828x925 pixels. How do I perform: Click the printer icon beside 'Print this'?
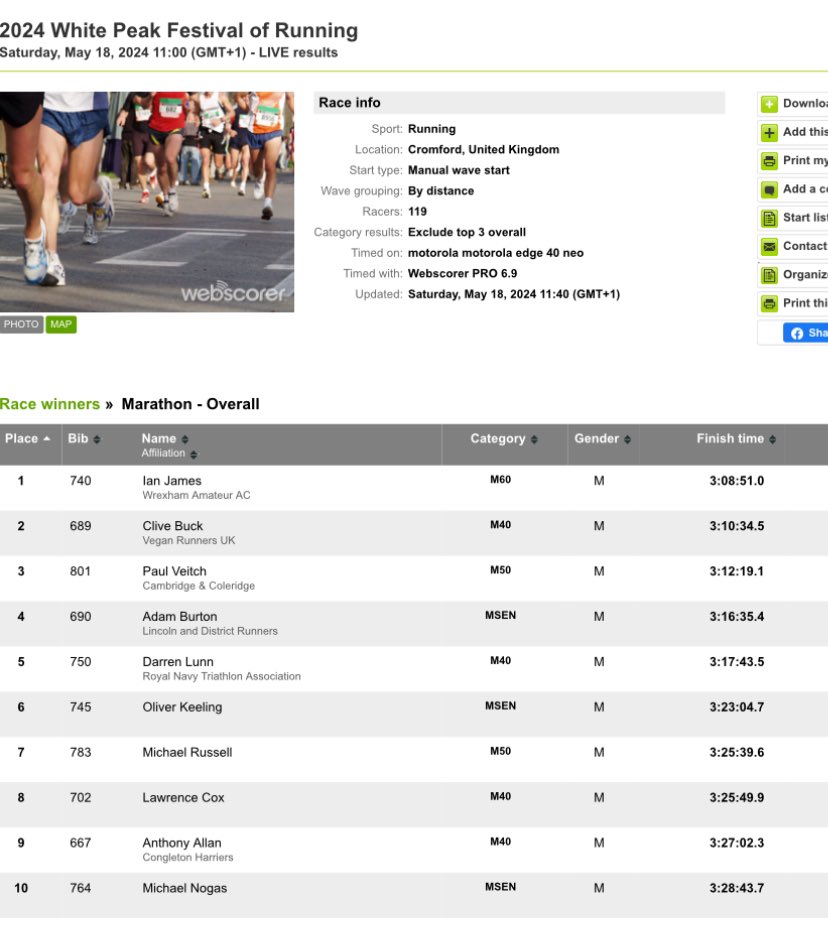click(x=769, y=304)
